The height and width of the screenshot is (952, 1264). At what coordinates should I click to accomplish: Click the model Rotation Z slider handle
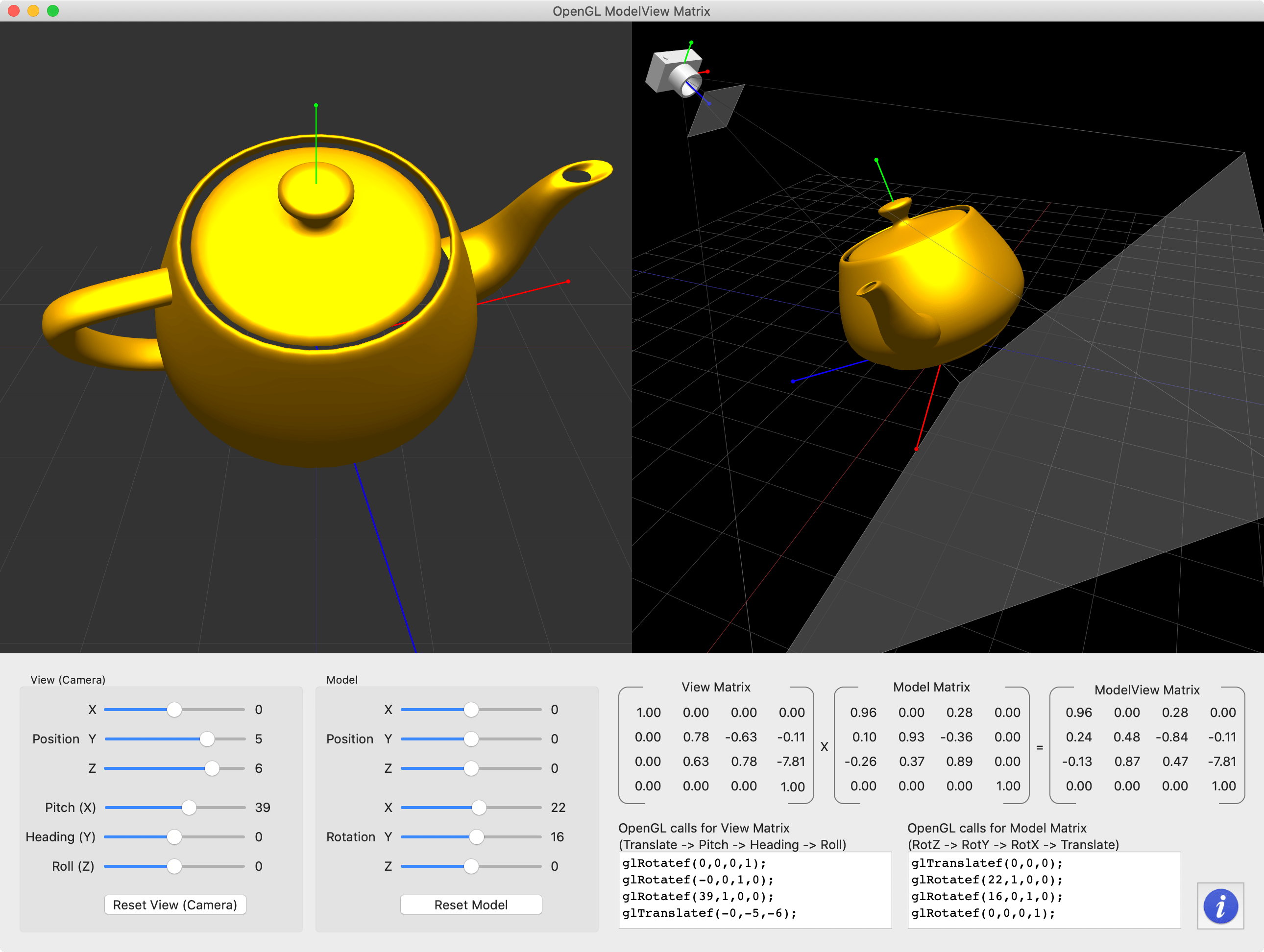tap(470, 866)
